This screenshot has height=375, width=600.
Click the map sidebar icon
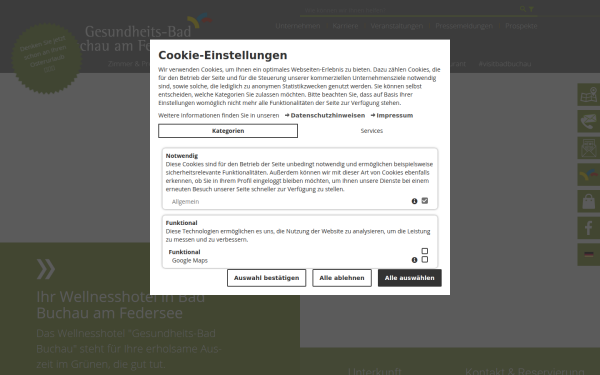(x=589, y=95)
